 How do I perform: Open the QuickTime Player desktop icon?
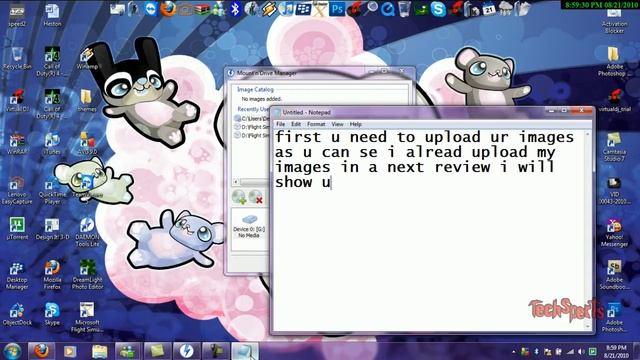[x=52, y=190]
